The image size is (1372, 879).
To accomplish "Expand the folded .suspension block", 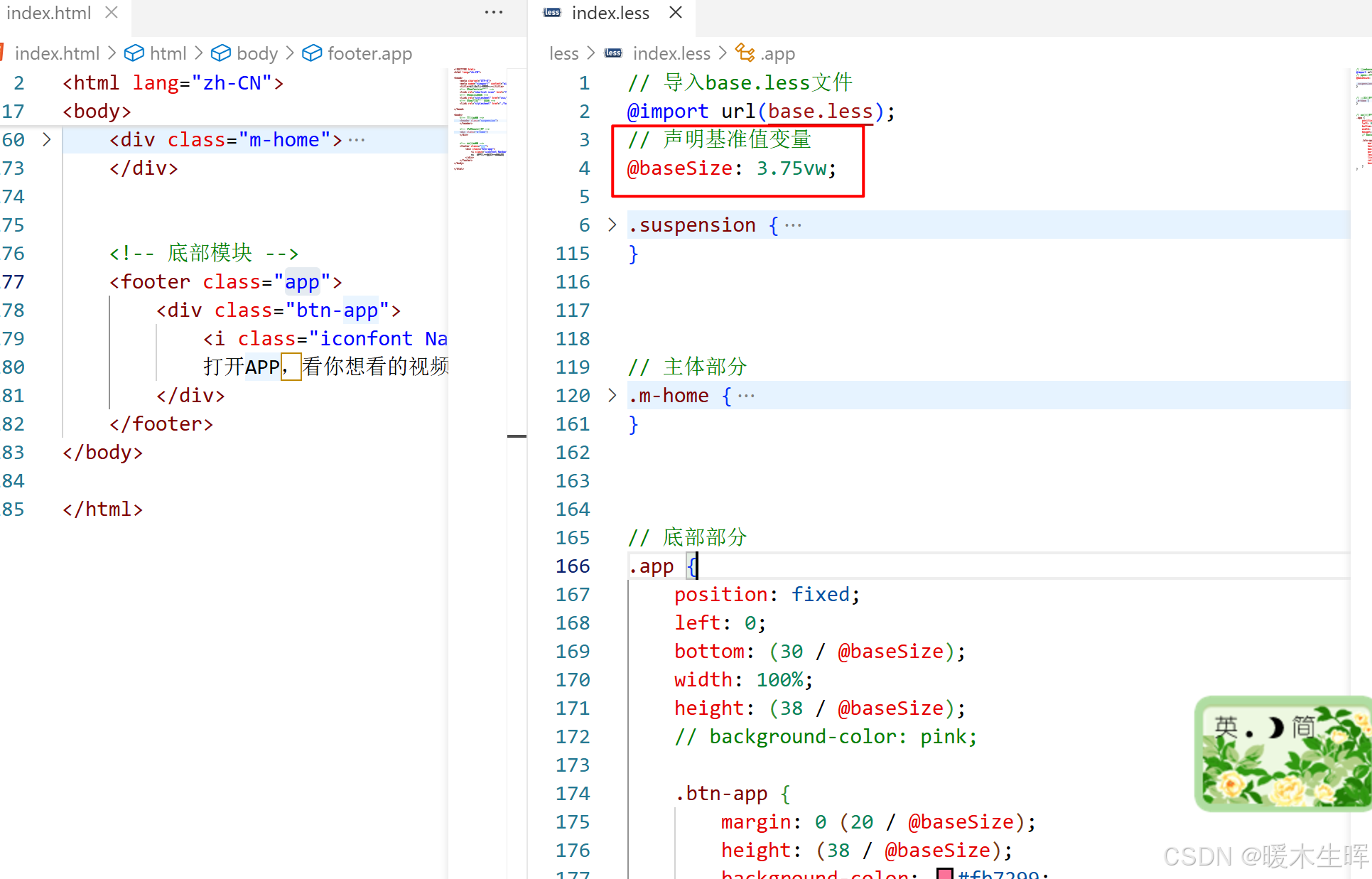I will [x=612, y=225].
